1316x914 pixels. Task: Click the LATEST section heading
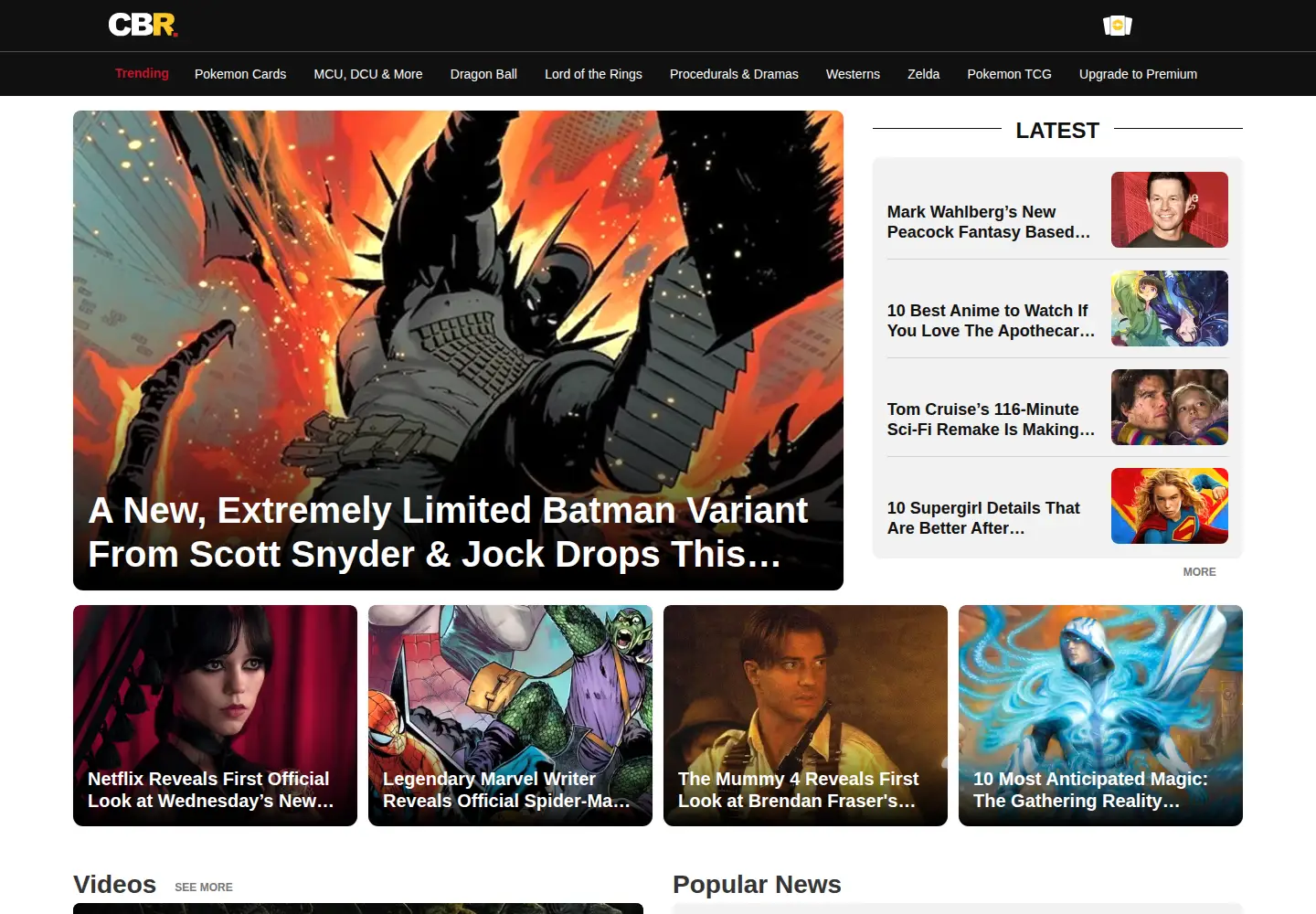click(x=1057, y=131)
